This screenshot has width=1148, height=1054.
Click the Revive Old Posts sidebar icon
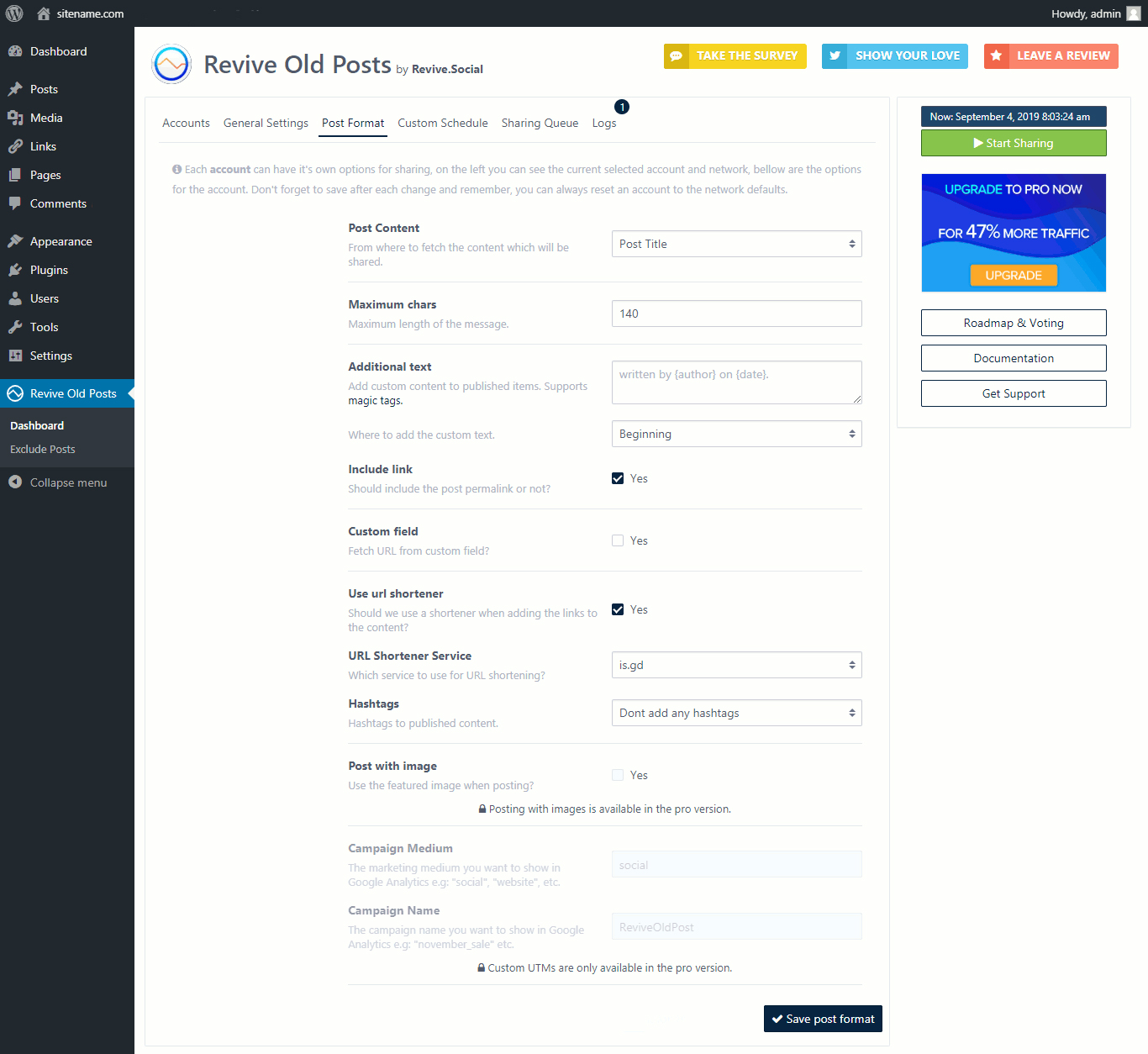click(15, 393)
